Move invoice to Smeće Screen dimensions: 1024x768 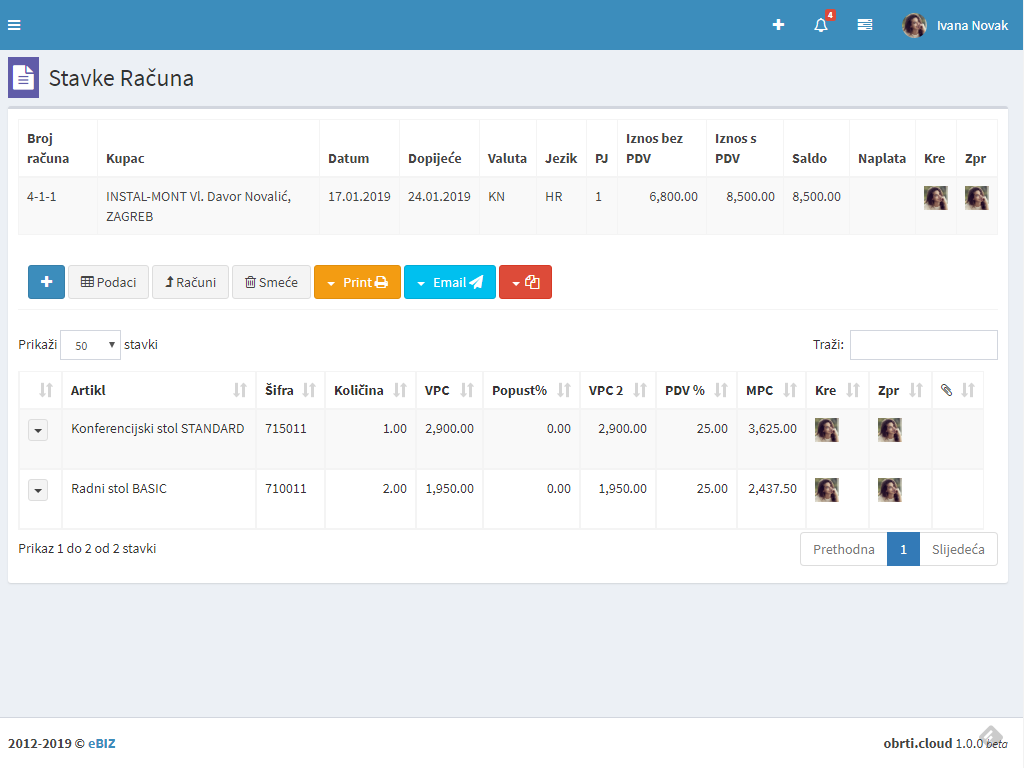[271, 282]
